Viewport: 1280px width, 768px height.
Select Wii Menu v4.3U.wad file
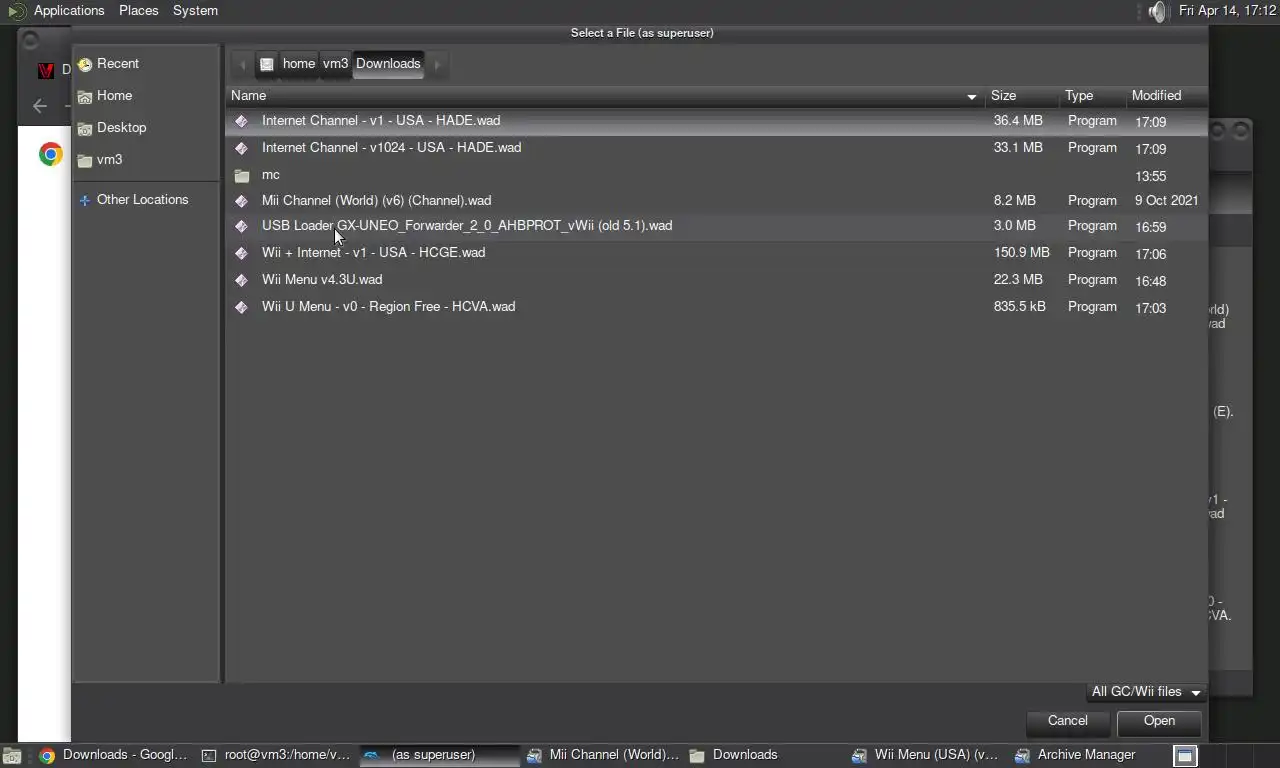[716, 280]
